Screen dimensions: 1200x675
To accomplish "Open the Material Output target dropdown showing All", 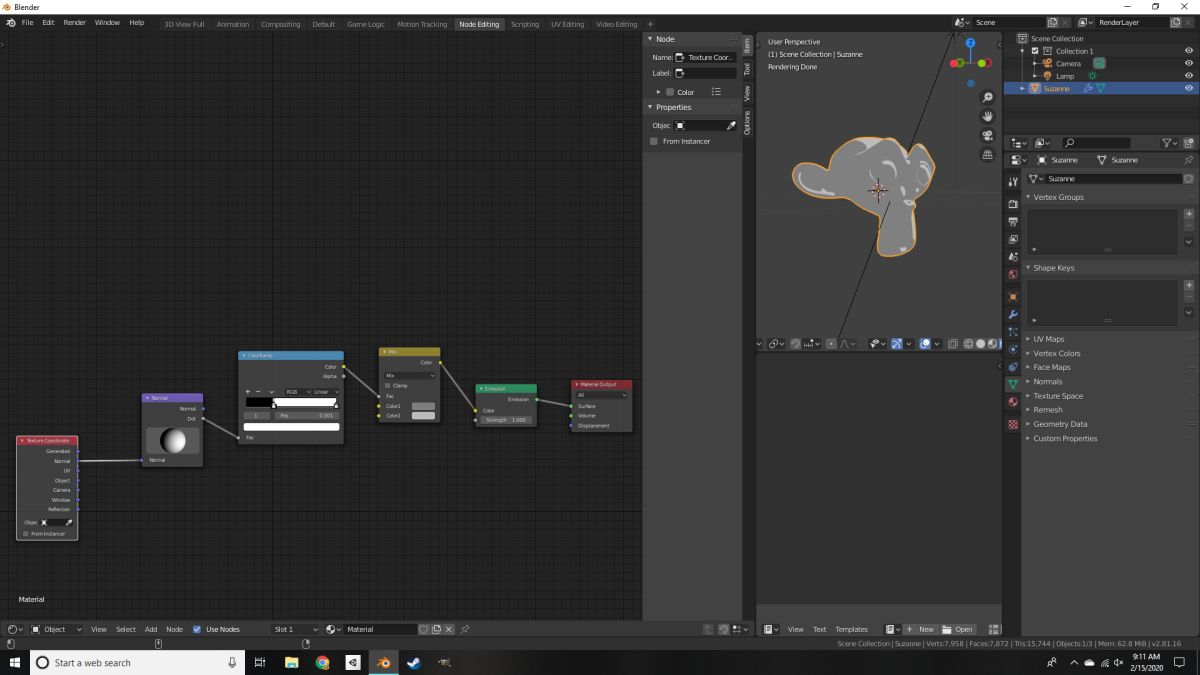I will click(602, 395).
